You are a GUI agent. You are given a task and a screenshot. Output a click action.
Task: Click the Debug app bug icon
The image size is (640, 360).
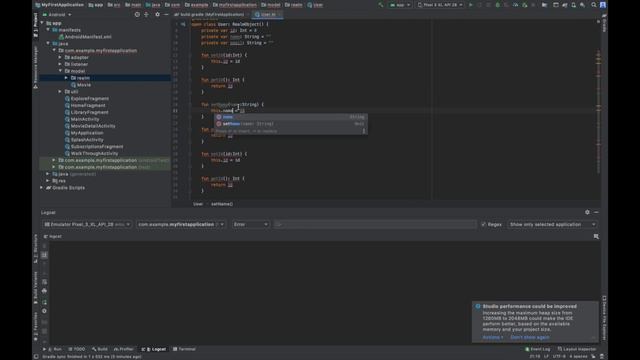(497, 5)
